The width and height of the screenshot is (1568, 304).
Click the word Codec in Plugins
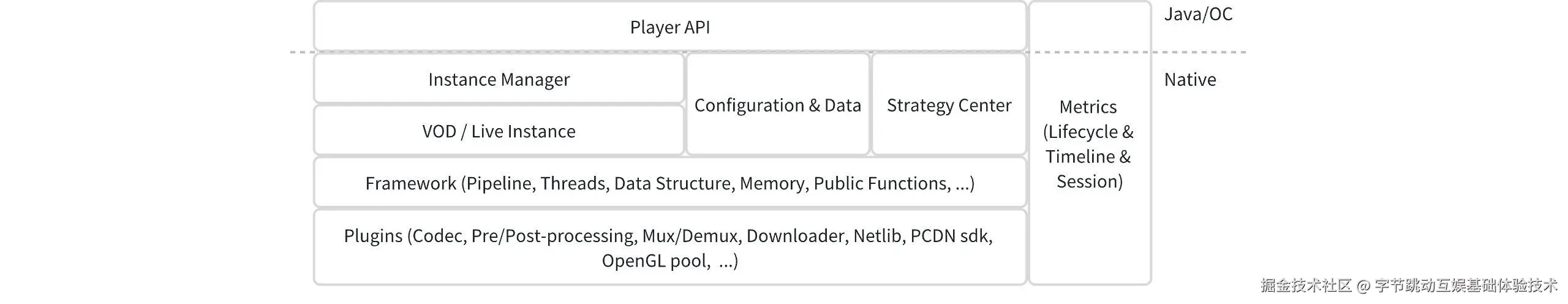(437, 236)
